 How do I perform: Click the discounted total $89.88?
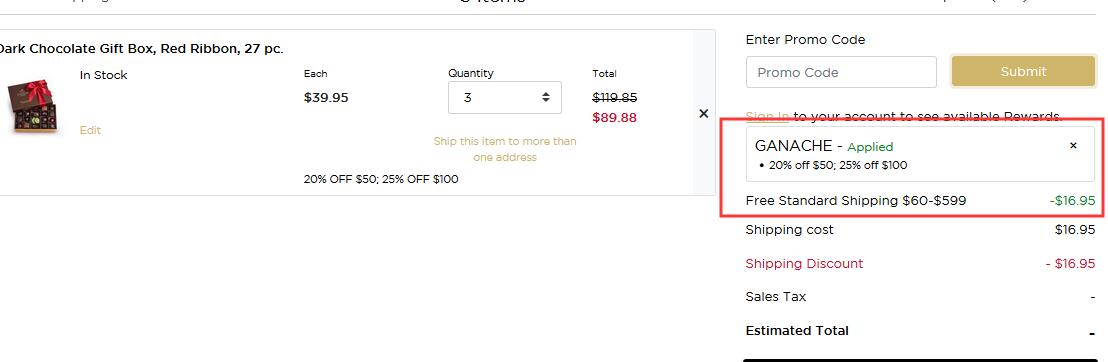[x=614, y=117]
